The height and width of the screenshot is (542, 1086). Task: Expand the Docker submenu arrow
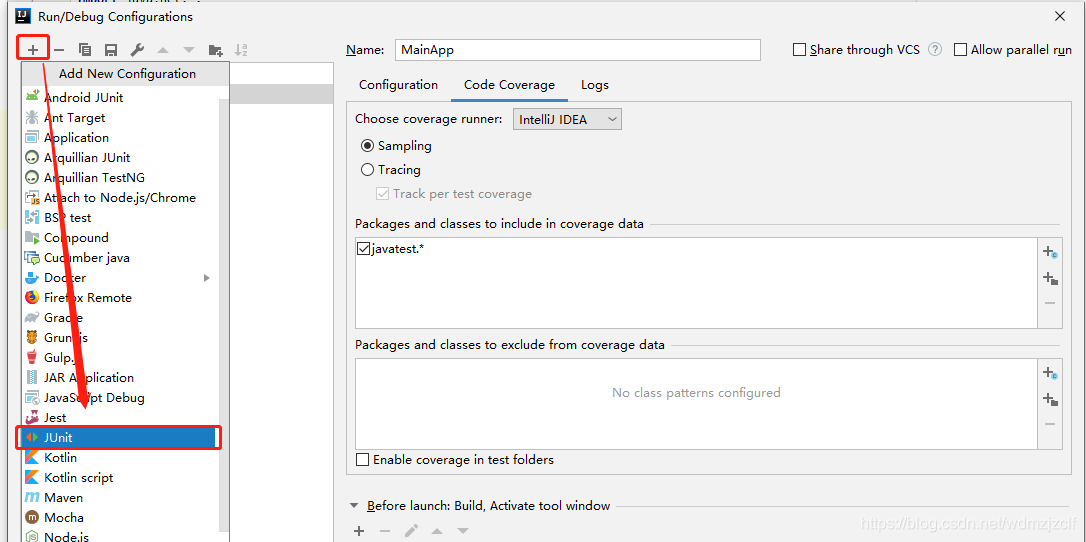point(206,278)
